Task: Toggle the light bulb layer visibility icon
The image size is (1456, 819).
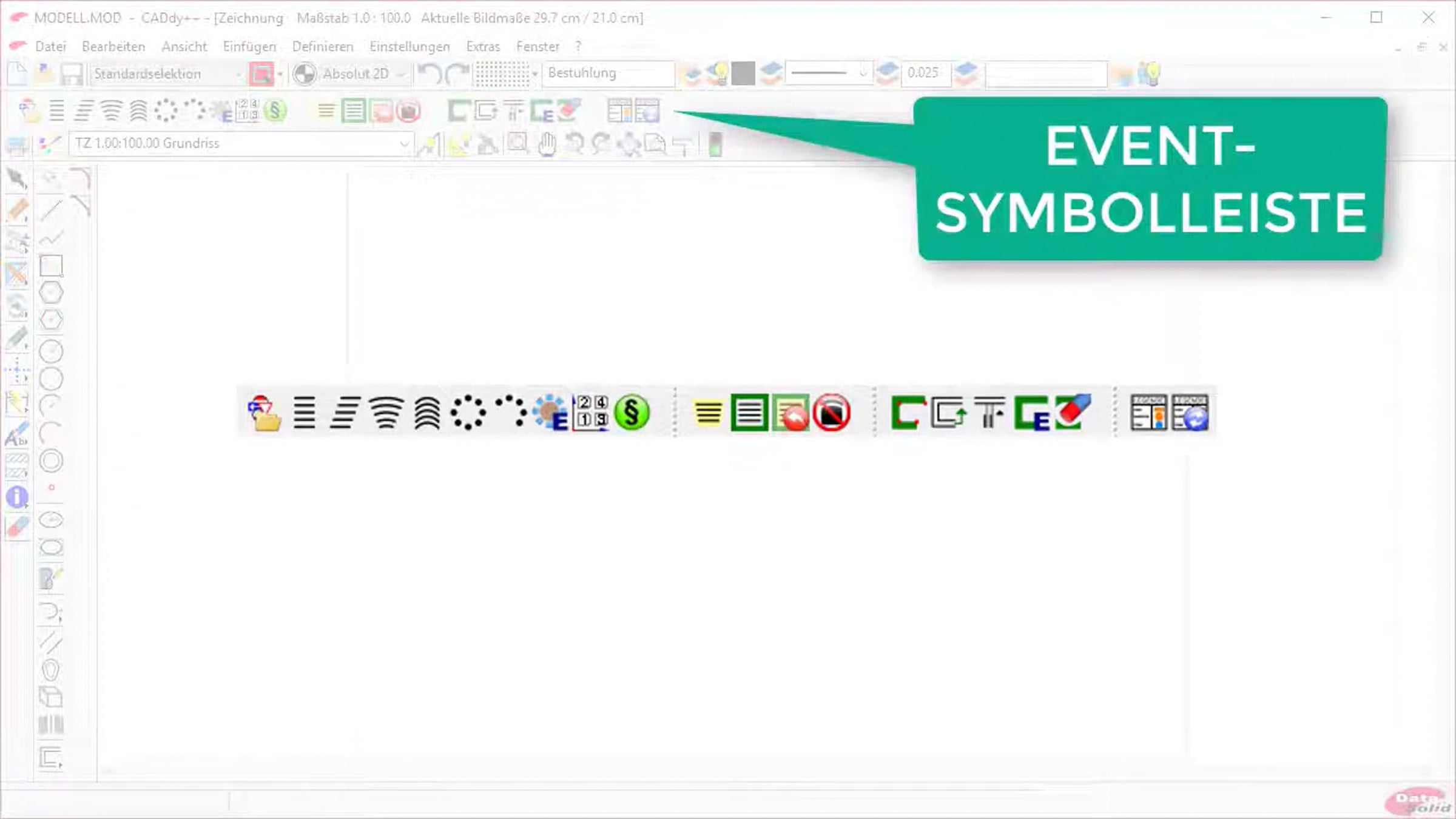Action: click(720, 74)
